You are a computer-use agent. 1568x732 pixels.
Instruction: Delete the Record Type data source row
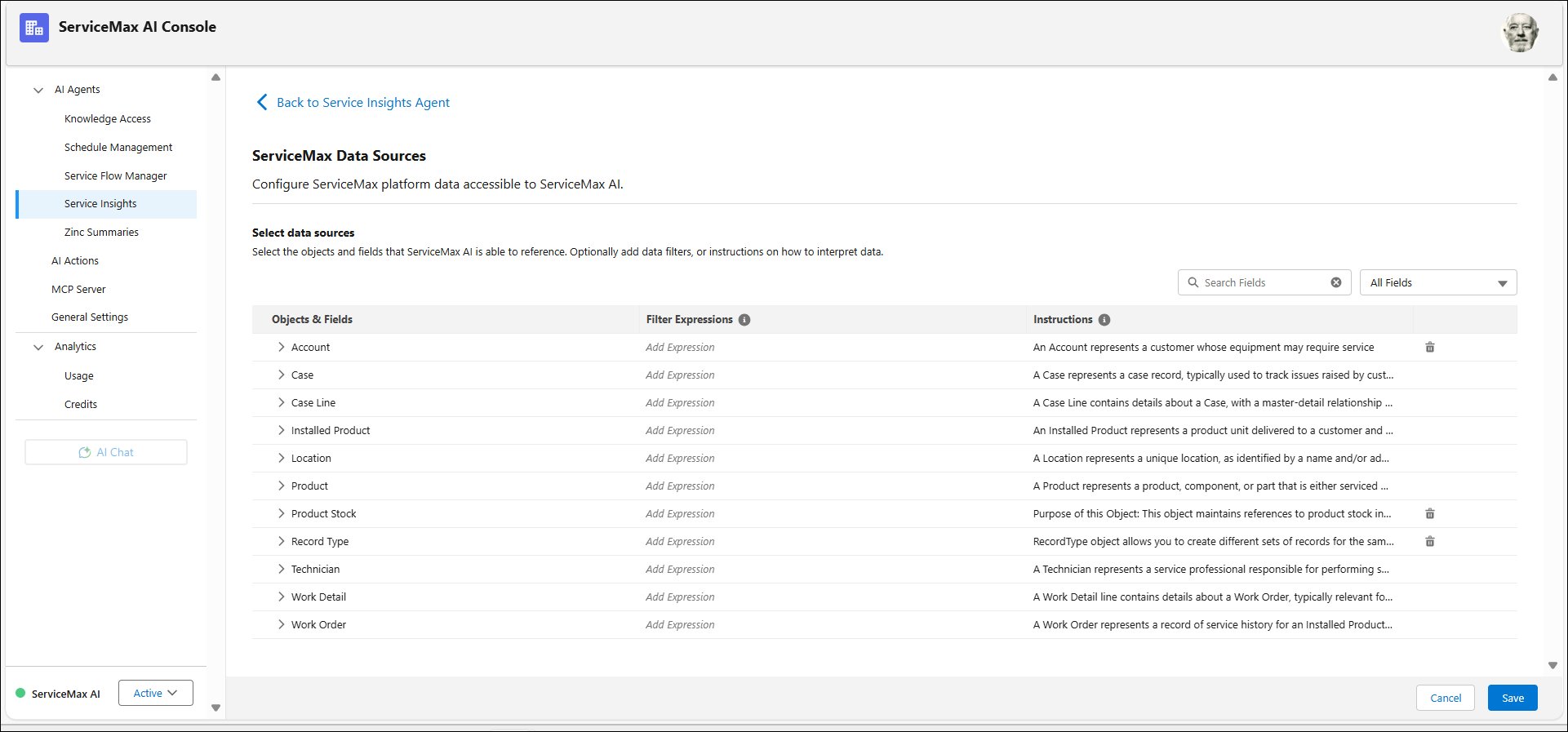click(x=1430, y=542)
